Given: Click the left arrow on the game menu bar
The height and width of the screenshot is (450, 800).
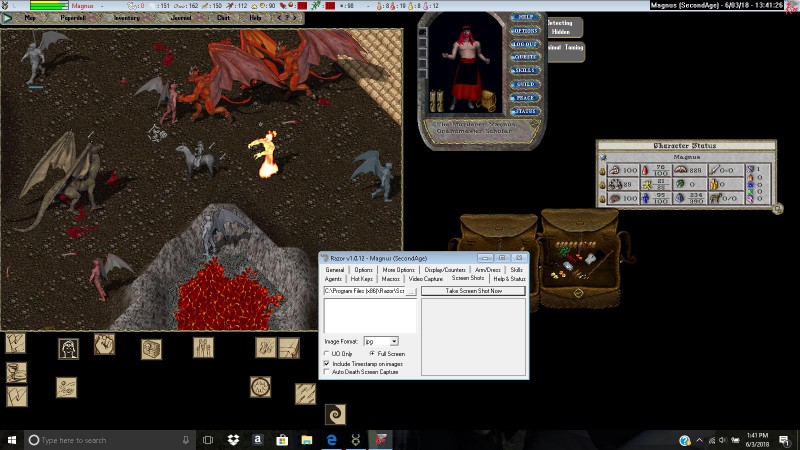Looking at the screenshot, I should [x=279, y=18].
